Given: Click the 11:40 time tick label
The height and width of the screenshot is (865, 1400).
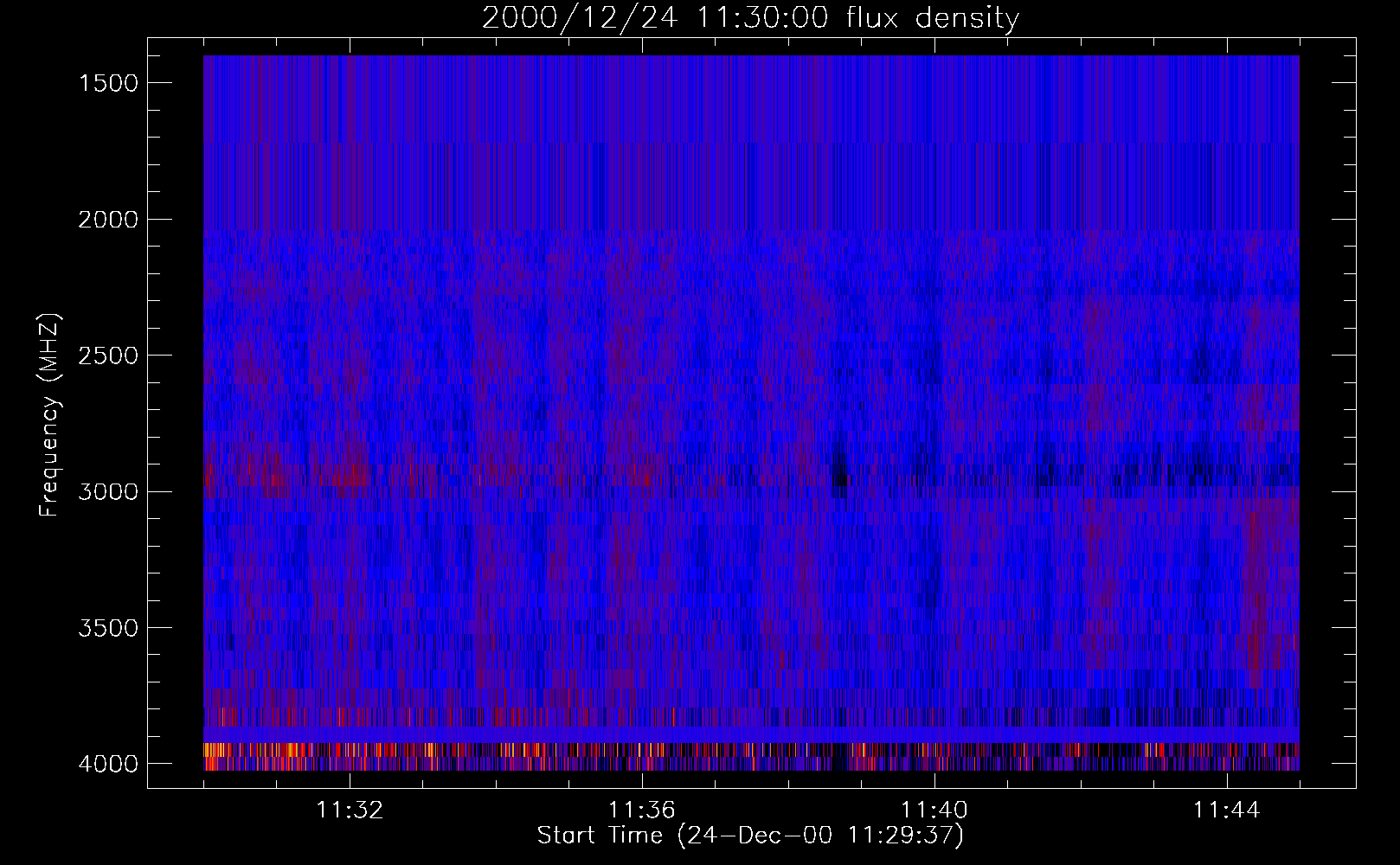Looking at the screenshot, I should [x=934, y=811].
